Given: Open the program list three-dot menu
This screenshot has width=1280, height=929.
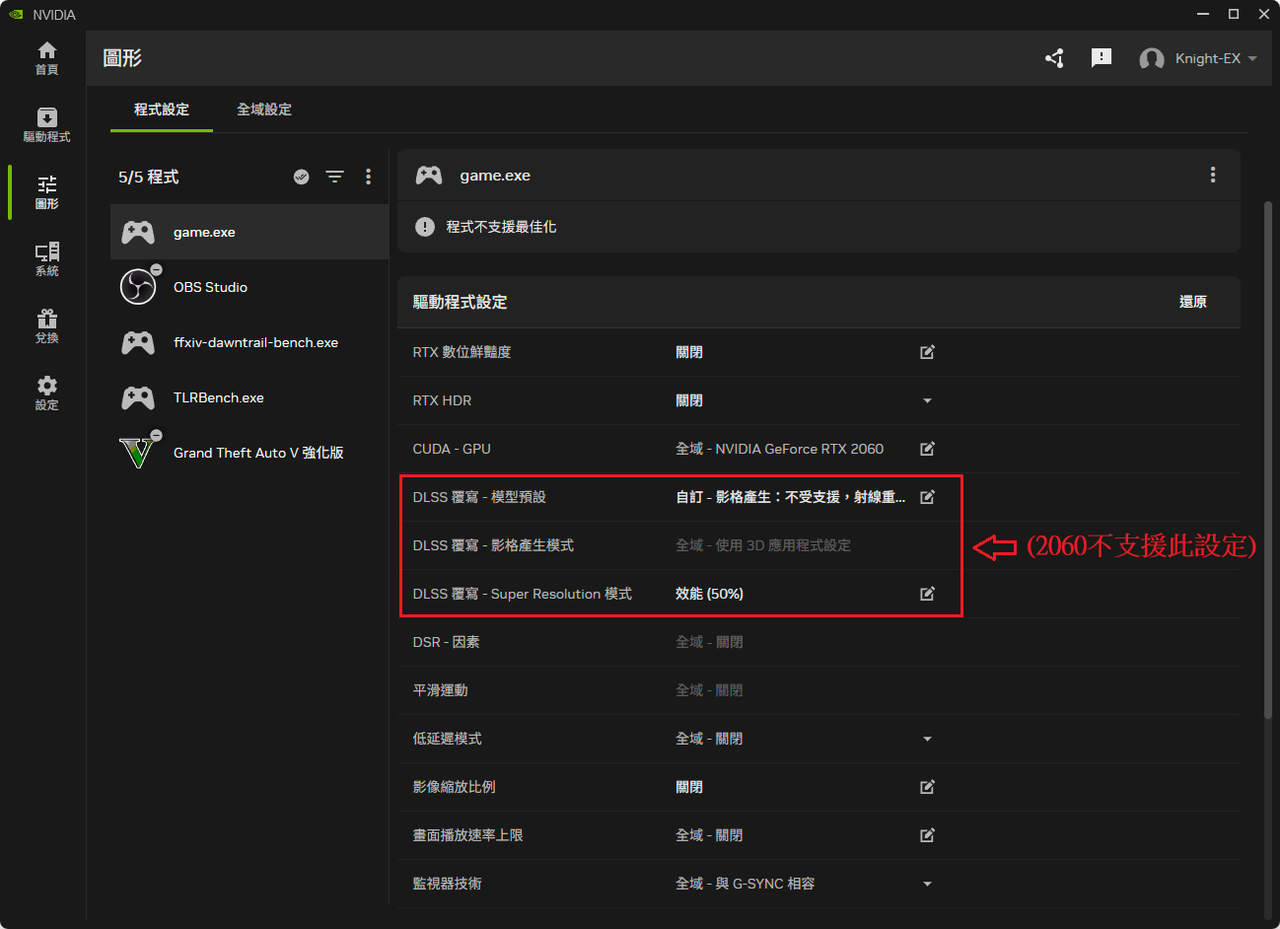Looking at the screenshot, I should [368, 177].
